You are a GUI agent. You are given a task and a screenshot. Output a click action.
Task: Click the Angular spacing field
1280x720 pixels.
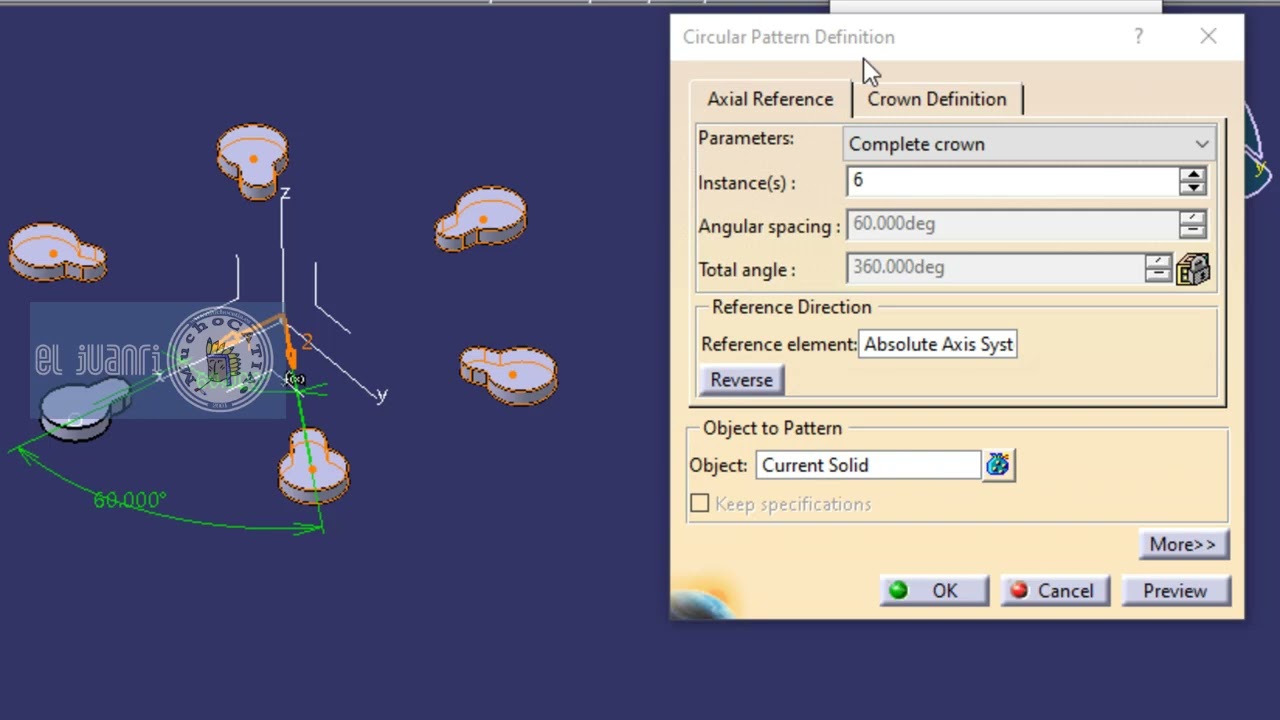pos(1012,224)
